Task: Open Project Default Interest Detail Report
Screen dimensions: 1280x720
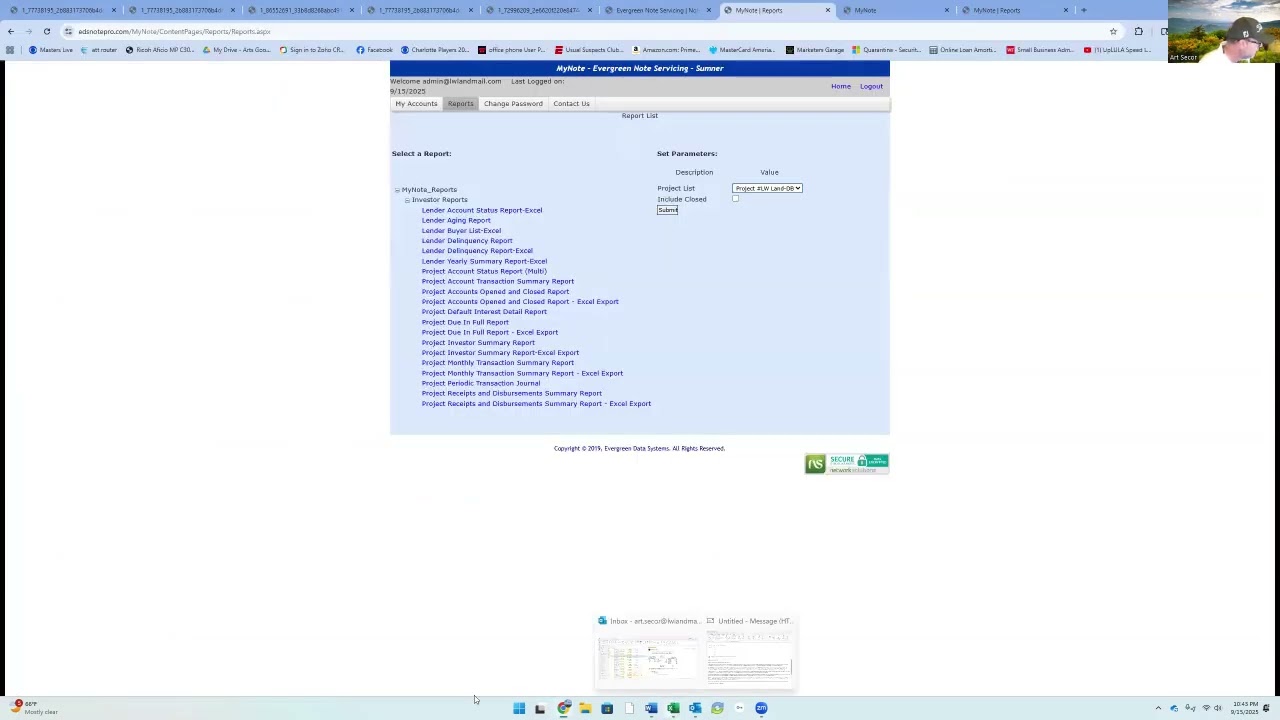Action: tap(484, 311)
